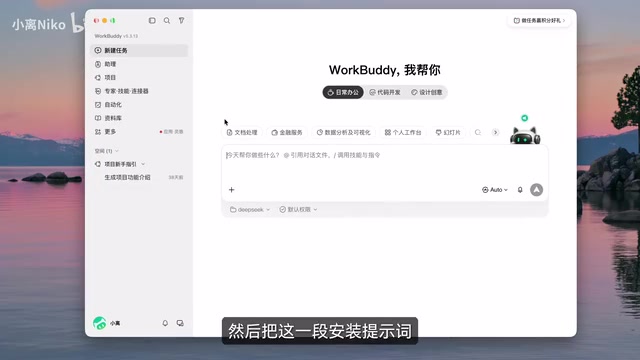
Task: Send the prompt with the arrow button
Action: [x=536, y=190]
